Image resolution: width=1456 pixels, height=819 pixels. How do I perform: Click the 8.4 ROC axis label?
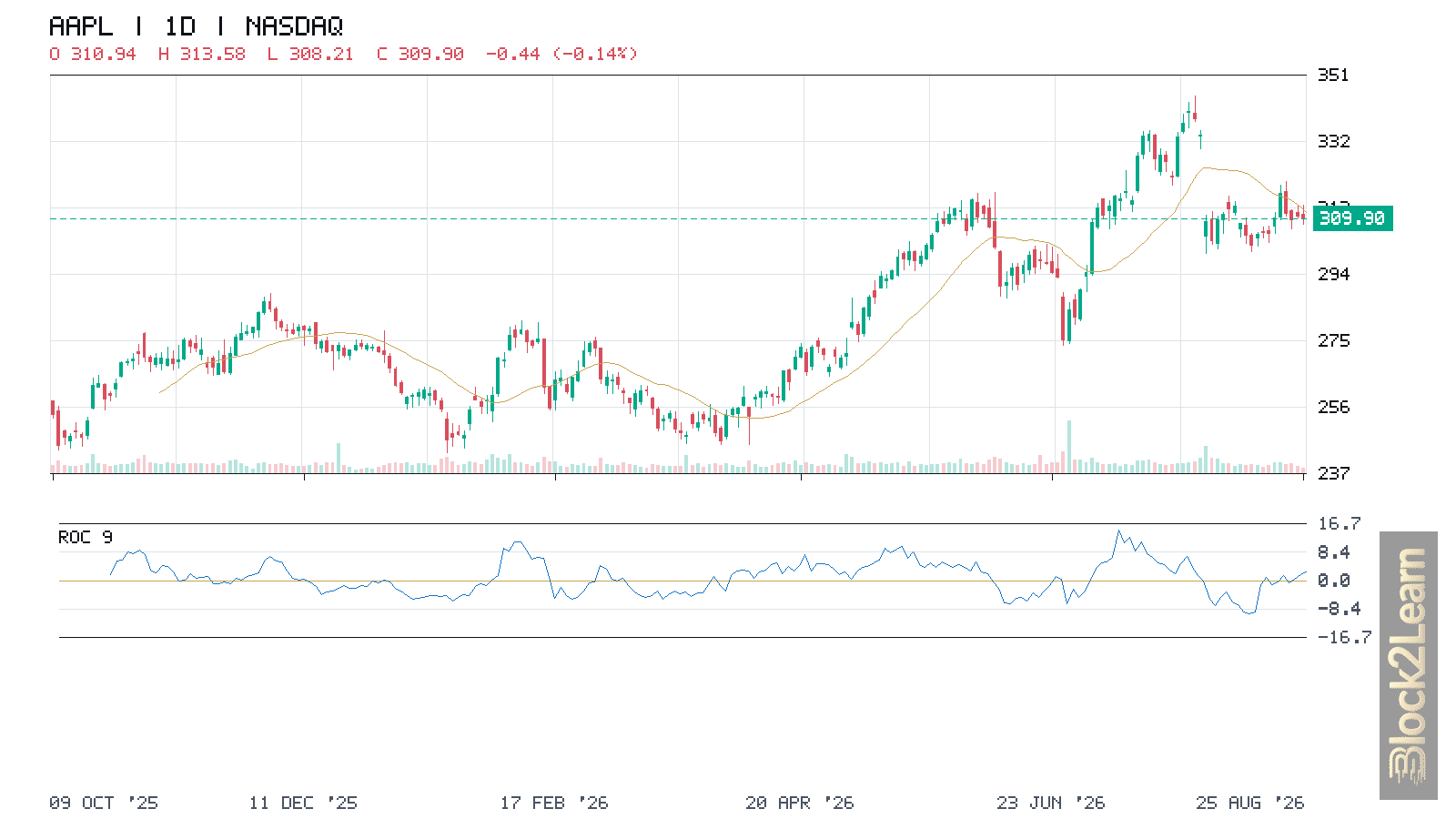[1334, 551]
